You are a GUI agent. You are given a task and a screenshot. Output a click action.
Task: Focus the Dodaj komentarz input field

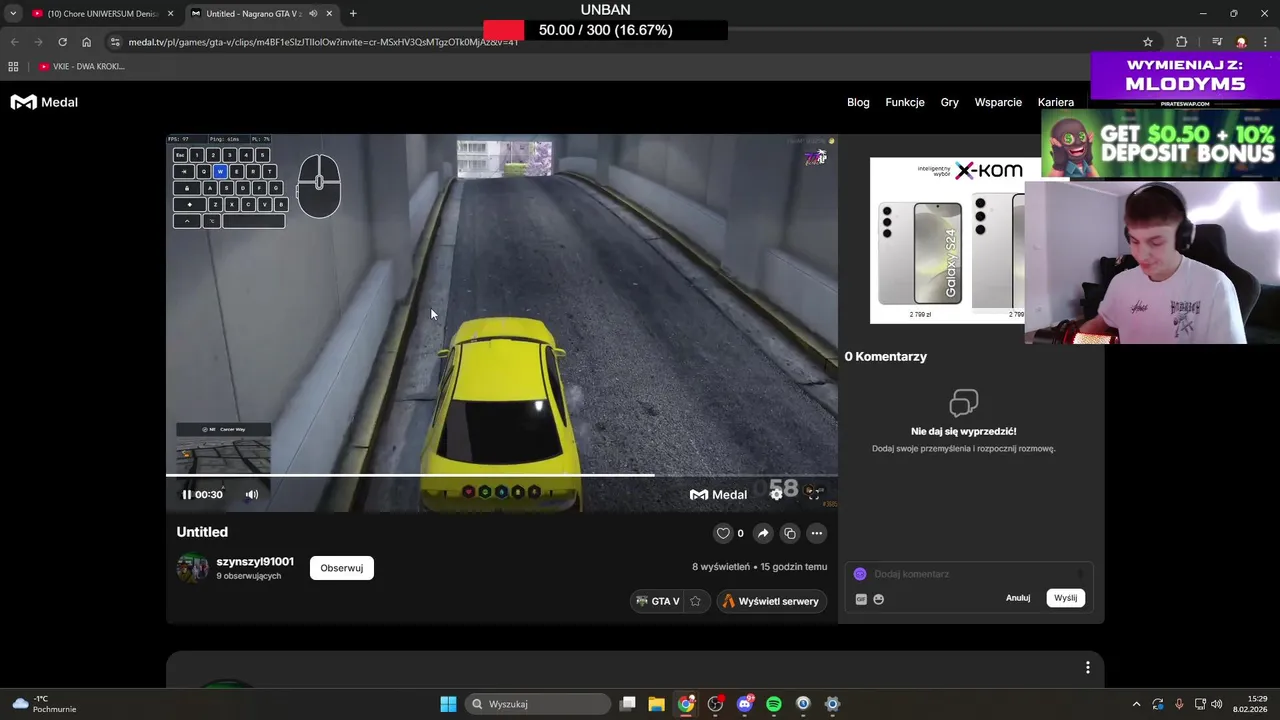coord(969,574)
